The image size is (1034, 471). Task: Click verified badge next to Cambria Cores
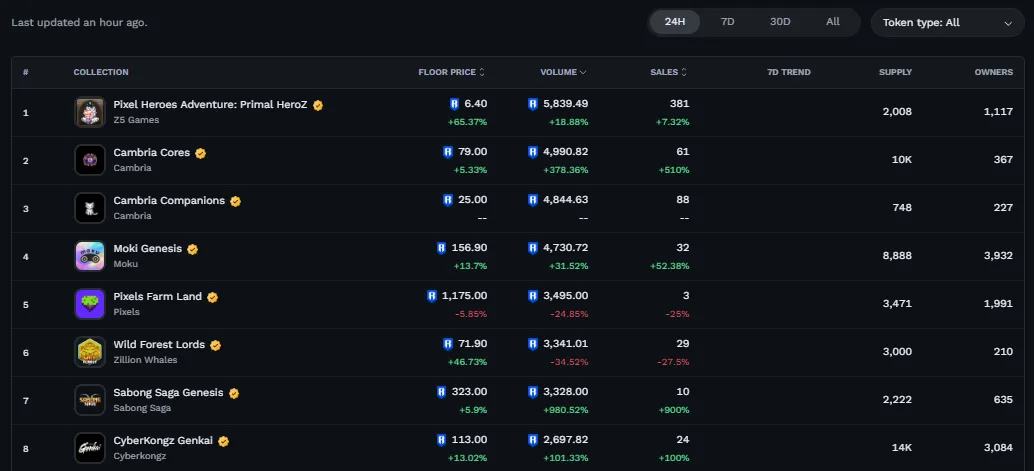pos(200,153)
